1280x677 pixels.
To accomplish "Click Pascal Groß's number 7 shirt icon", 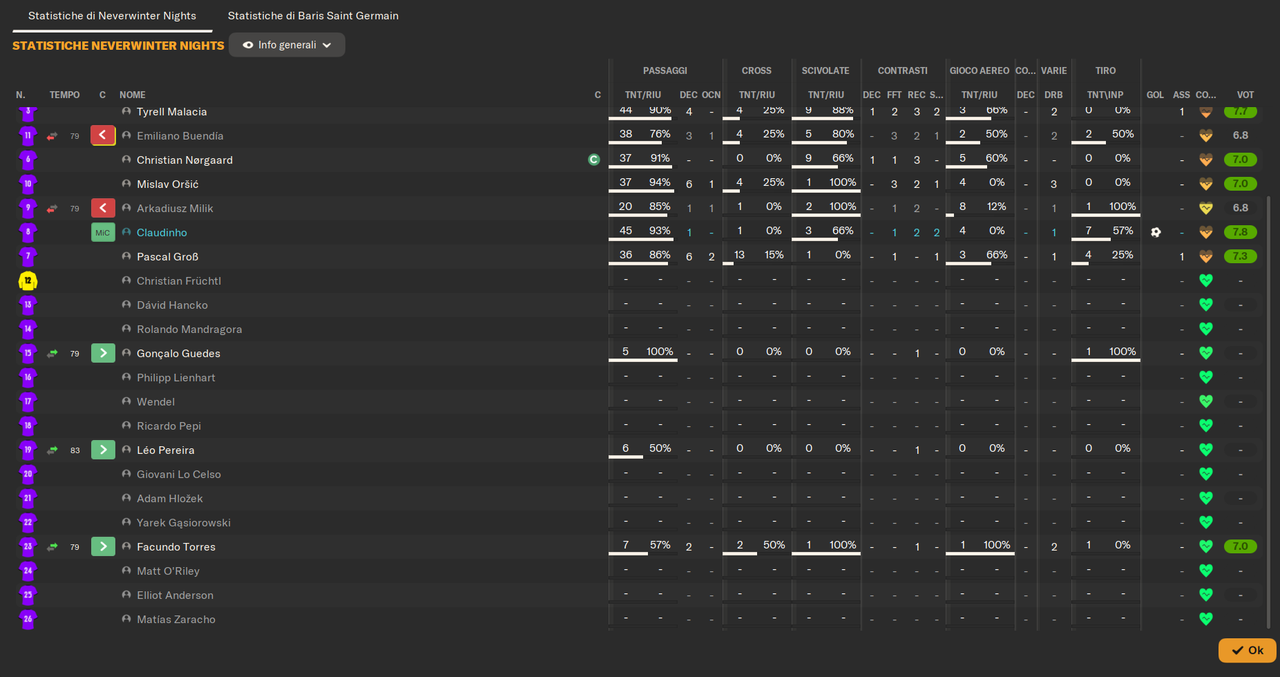I will tap(28, 257).
